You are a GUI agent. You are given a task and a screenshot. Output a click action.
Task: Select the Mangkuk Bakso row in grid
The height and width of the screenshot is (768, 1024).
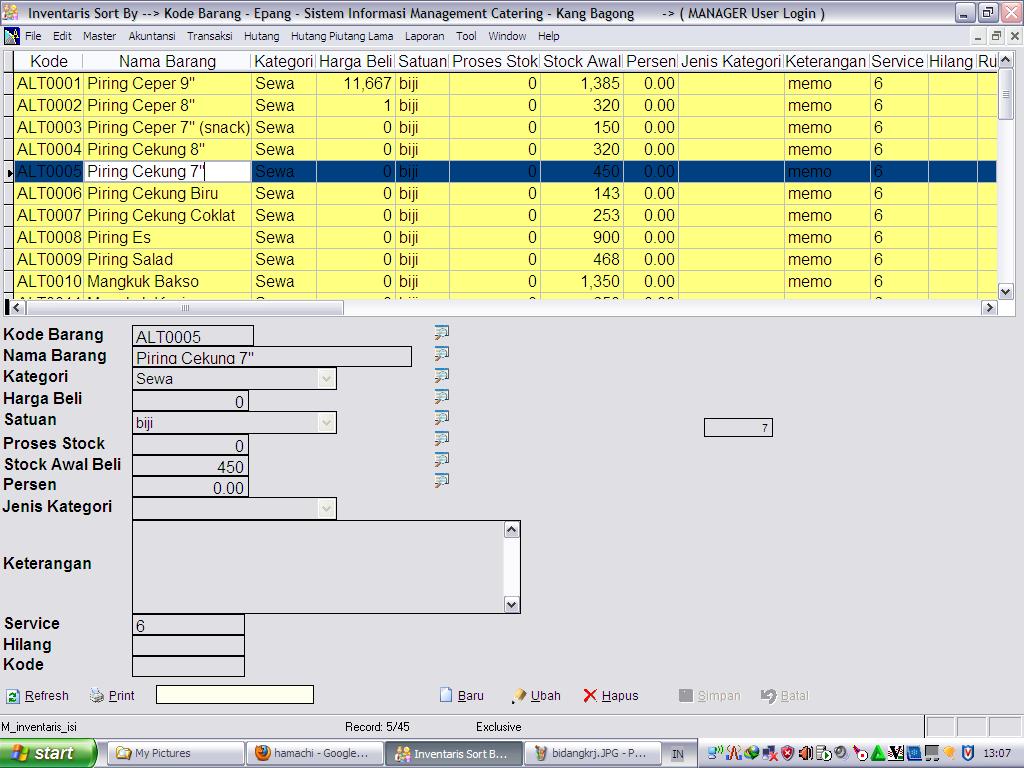tap(142, 282)
